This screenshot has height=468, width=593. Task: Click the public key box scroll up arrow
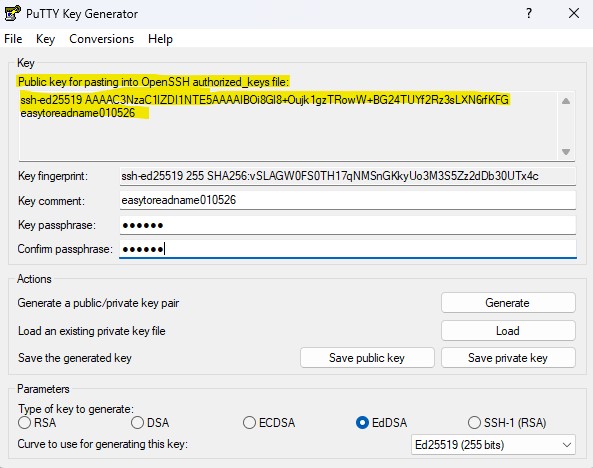566,101
